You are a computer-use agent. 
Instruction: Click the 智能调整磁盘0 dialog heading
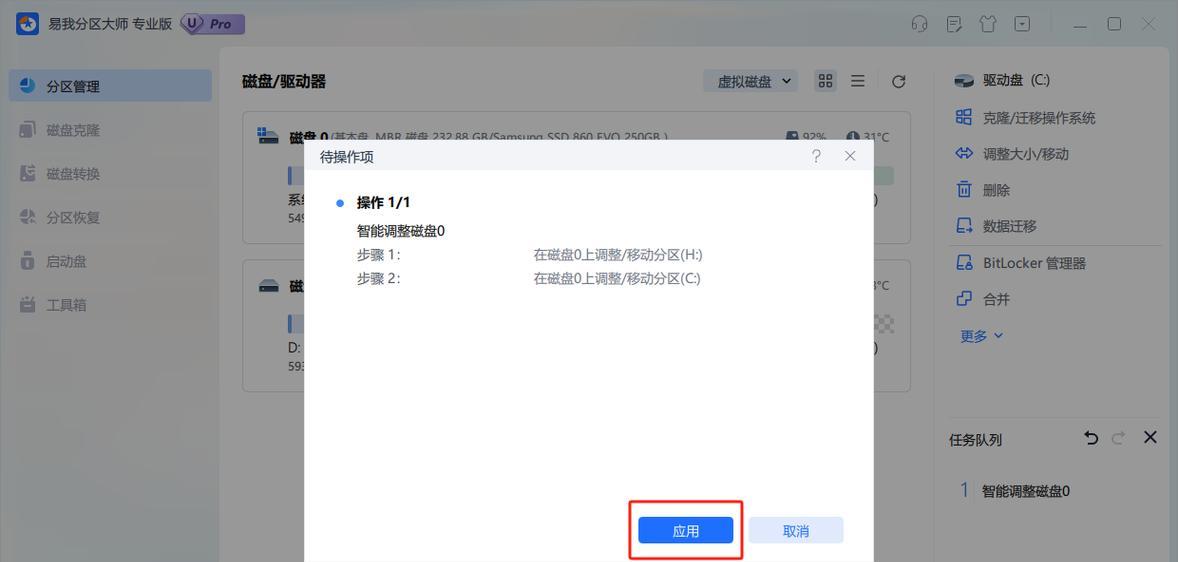[400, 231]
